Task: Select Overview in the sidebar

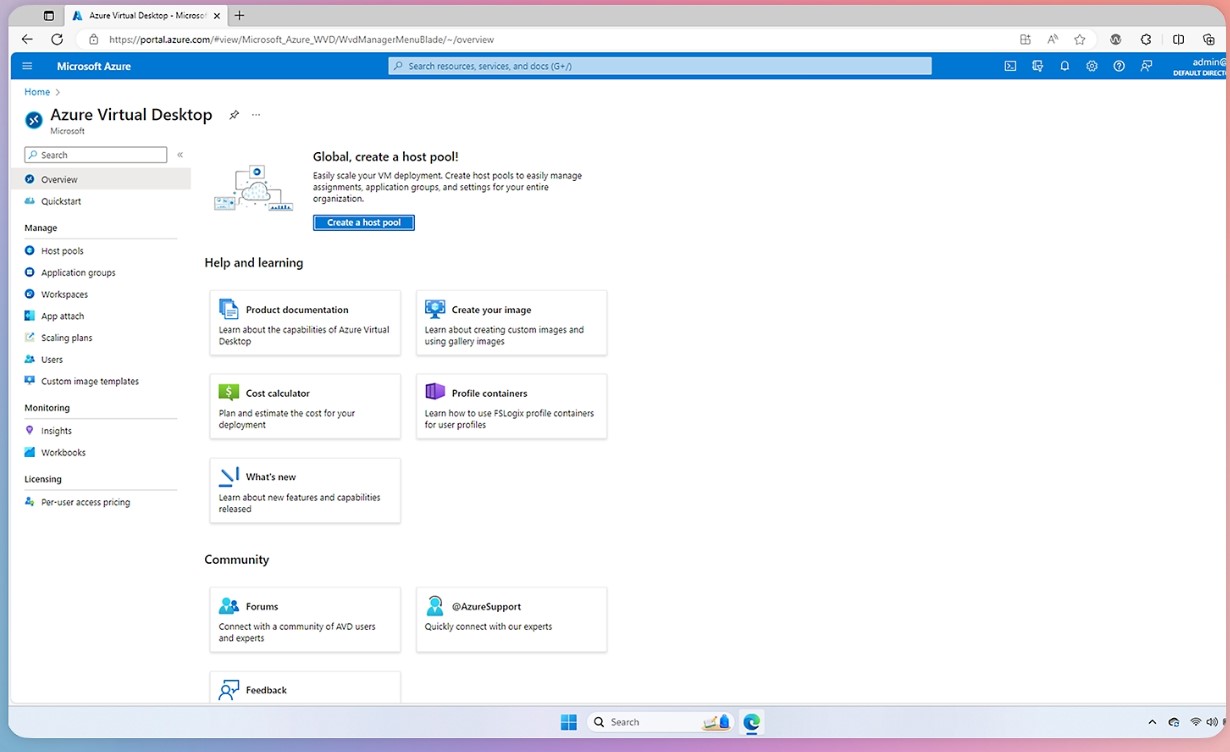Action: pos(100,179)
